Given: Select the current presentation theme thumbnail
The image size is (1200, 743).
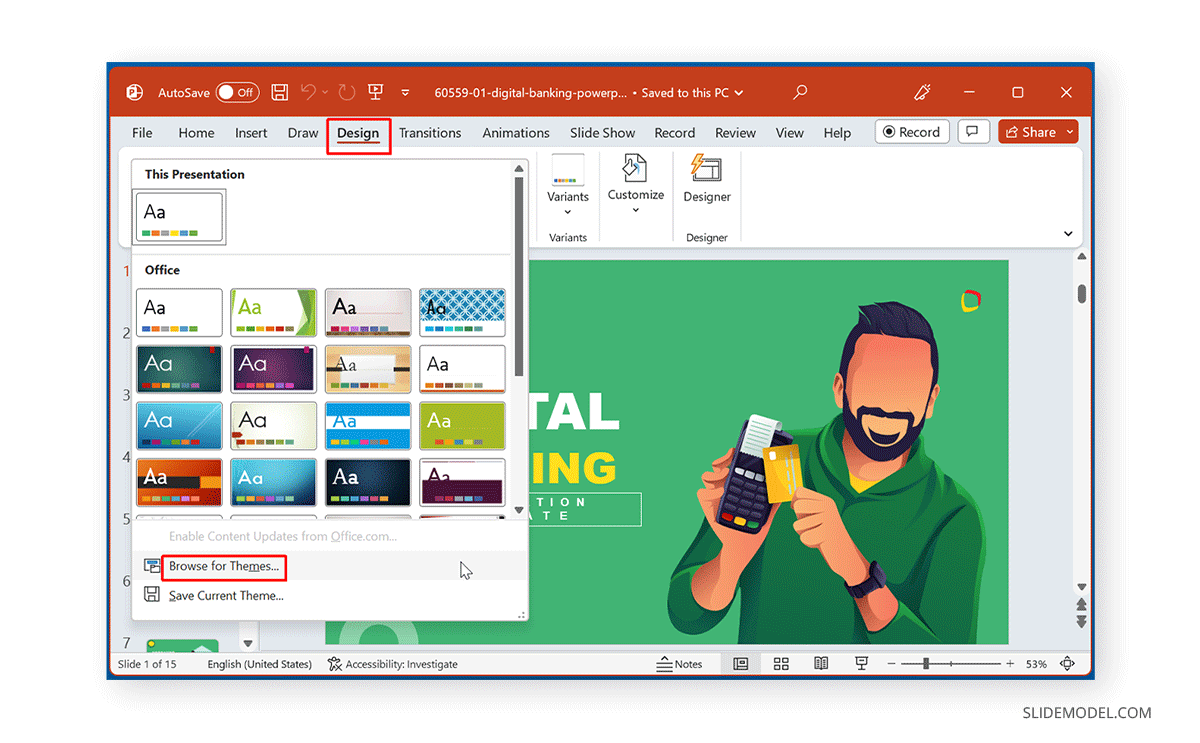Looking at the screenshot, I should click(180, 217).
